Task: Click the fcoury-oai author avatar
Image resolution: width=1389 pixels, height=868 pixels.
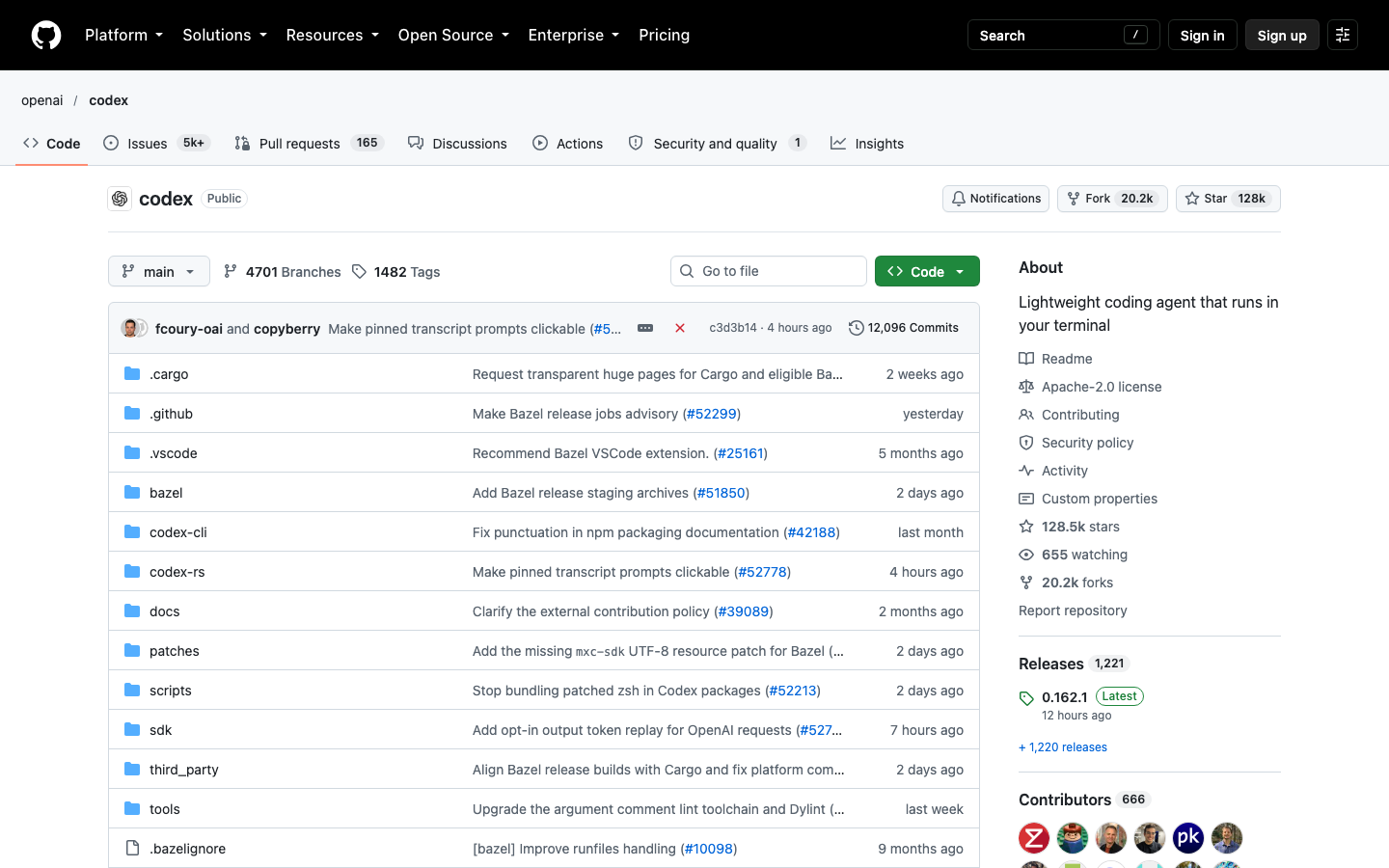Action: [x=129, y=328]
